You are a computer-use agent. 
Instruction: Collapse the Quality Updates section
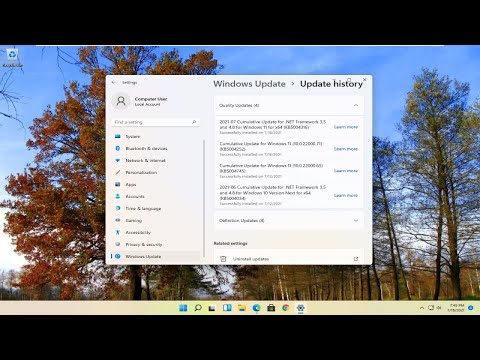[x=289, y=105]
